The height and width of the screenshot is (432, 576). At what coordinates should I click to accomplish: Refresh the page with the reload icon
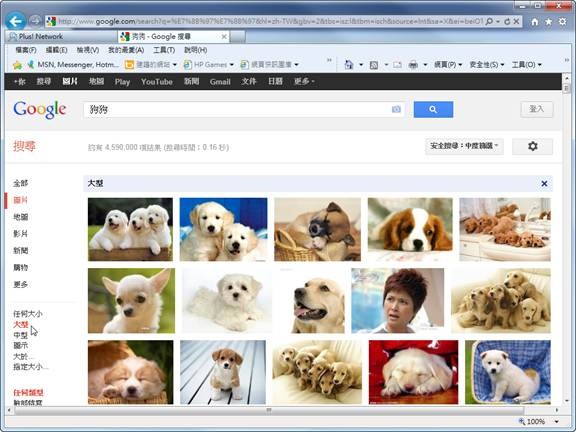pyautogui.click(x=507, y=21)
